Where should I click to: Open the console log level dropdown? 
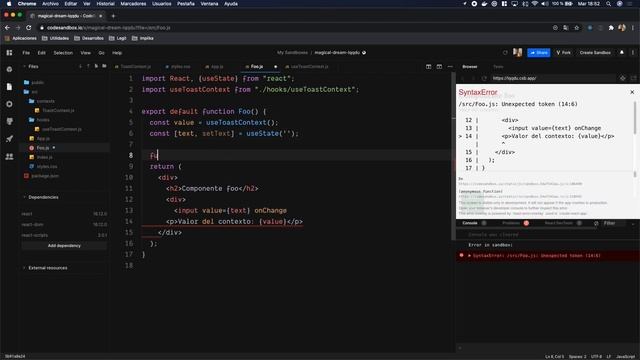click(x=633, y=223)
